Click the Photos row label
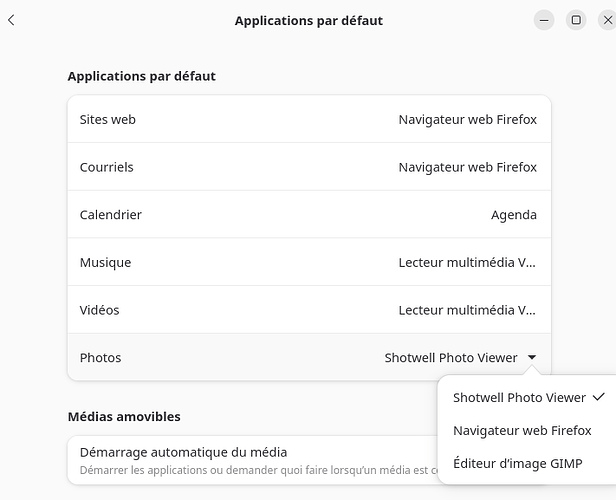The image size is (616, 500). [x=101, y=358]
